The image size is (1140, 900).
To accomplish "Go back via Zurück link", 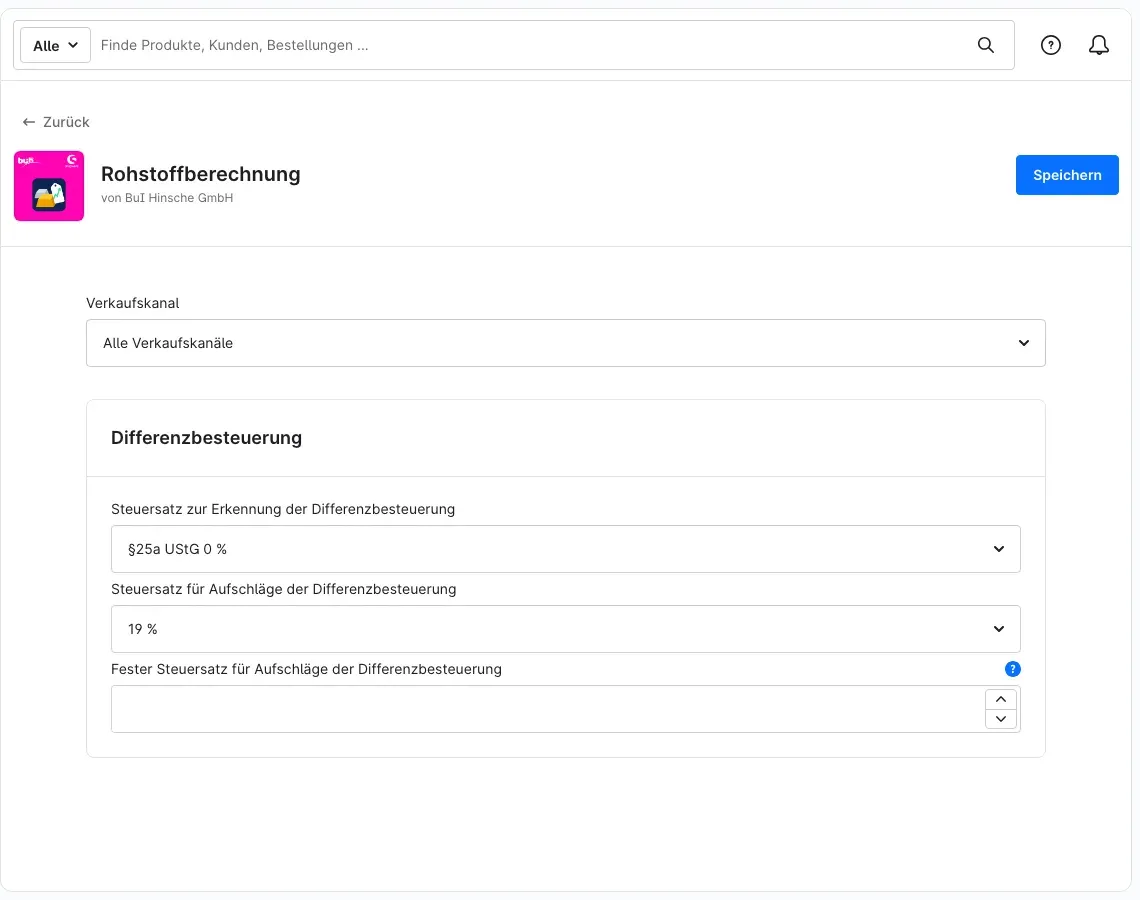I will 56,122.
